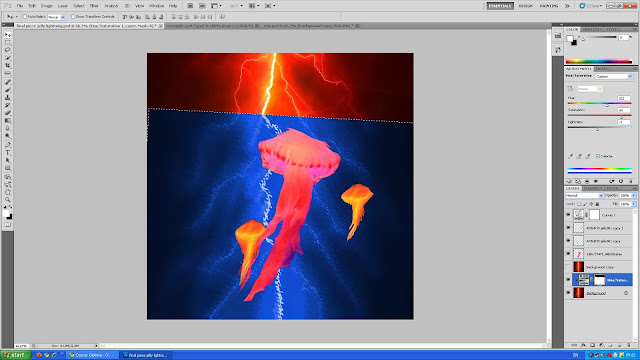Click the Saturation slider handle

(x=622, y=118)
